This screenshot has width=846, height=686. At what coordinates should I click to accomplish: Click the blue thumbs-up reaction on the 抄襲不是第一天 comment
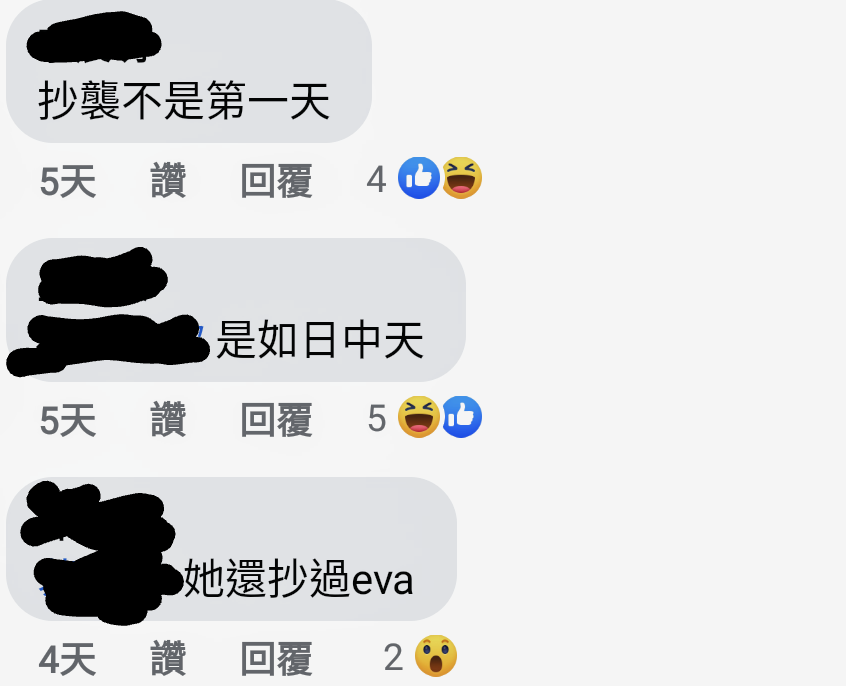(419, 178)
